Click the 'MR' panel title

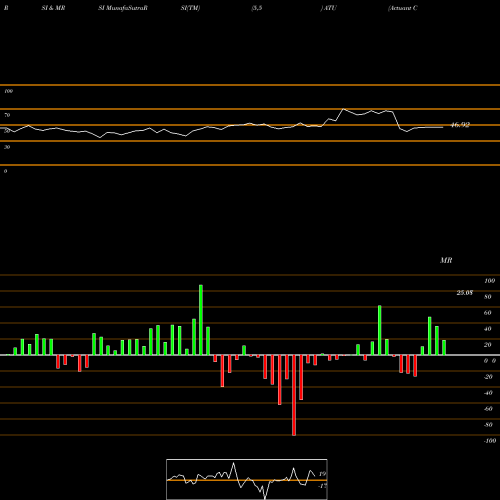point(446,260)
